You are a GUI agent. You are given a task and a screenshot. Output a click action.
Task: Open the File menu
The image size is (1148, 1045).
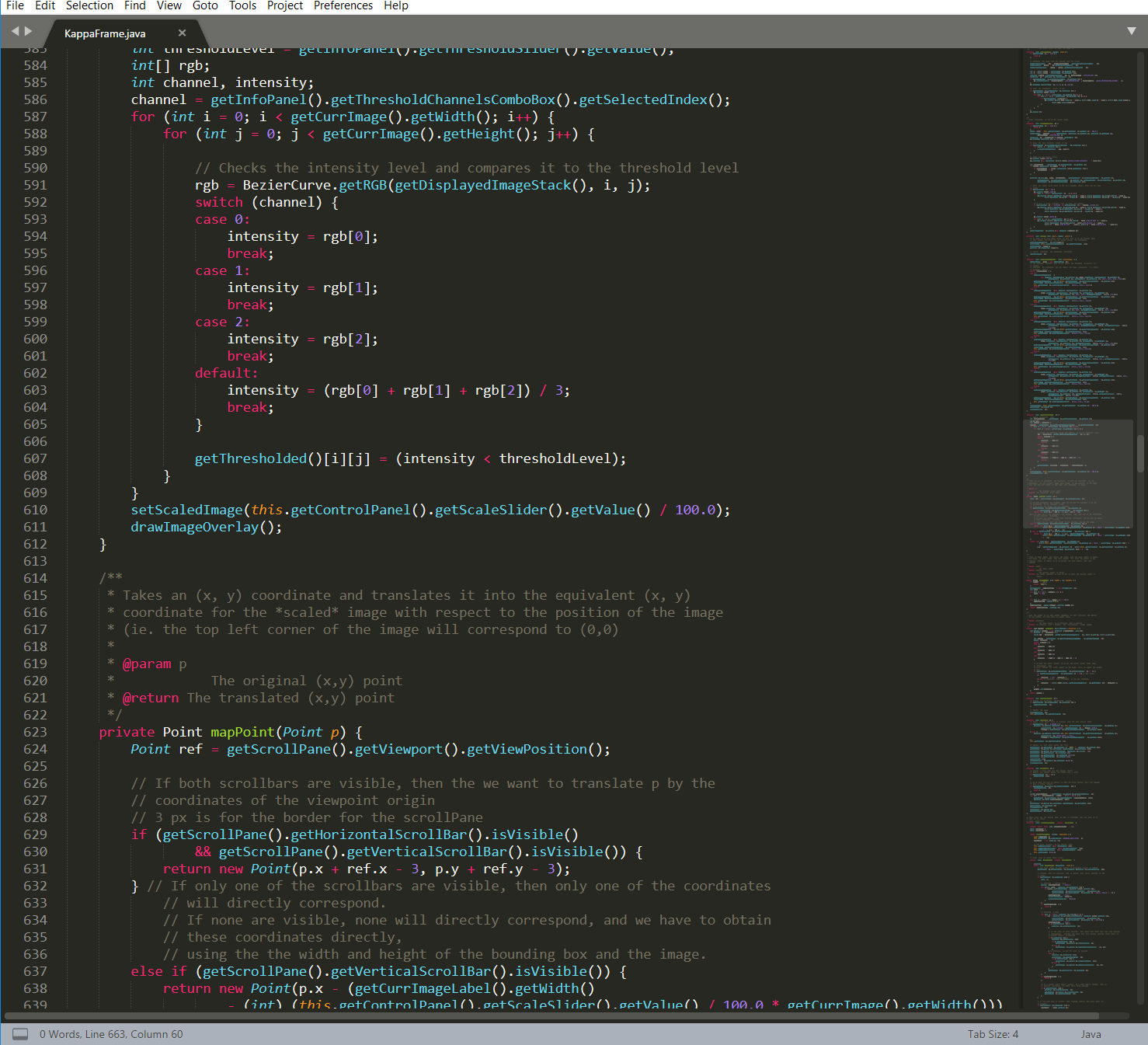click(x=14, y=5)
